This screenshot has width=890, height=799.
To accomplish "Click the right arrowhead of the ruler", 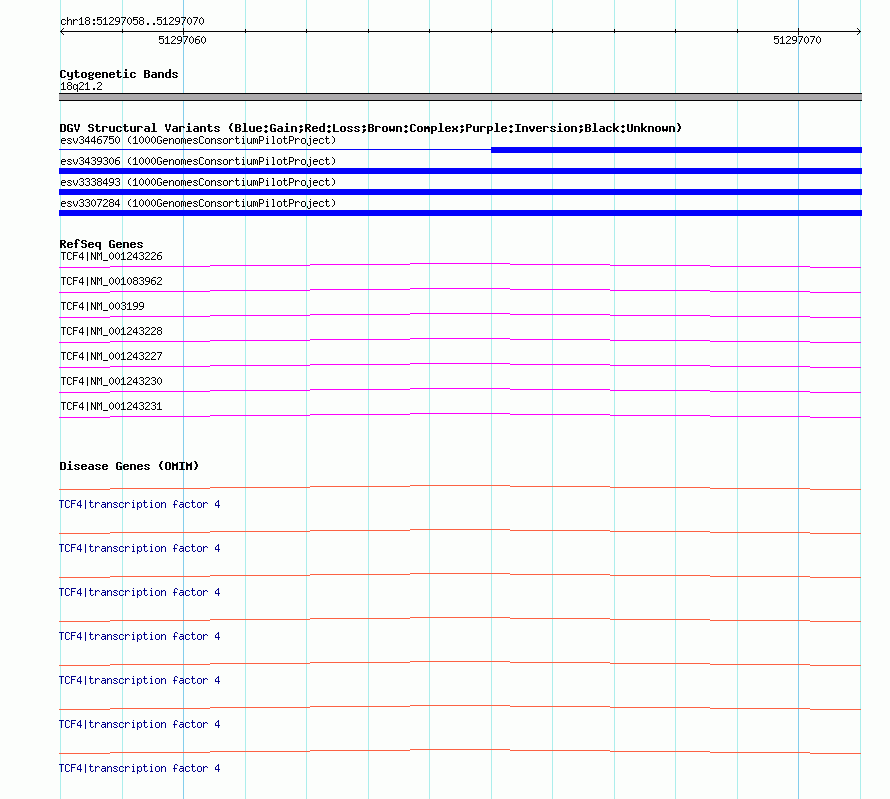I will pos(858,31).
